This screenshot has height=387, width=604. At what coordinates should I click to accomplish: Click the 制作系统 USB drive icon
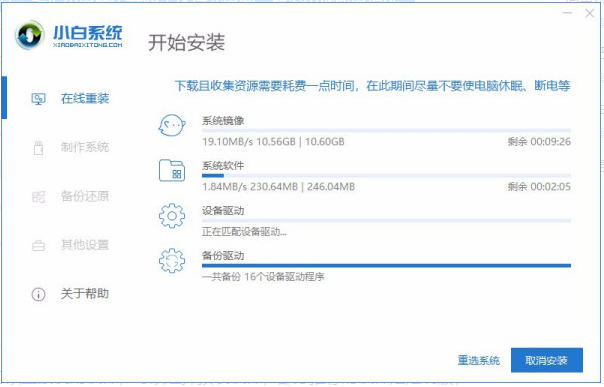38,147
